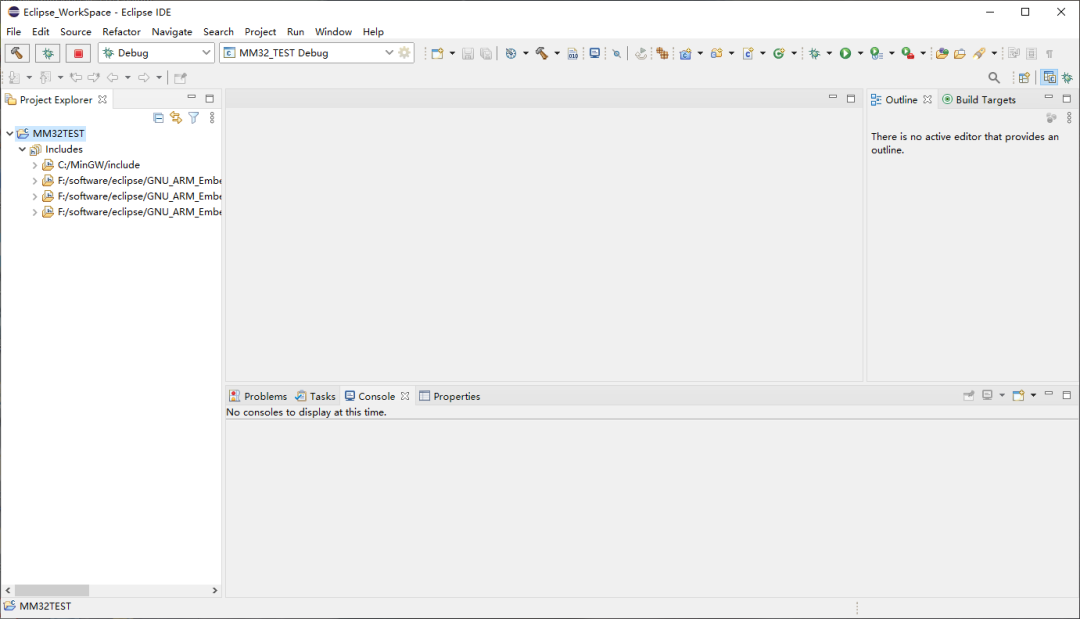The height and width of the screenshot is (619, 1080).
Task: Click the Open Console icon in Console toolbar
Action: [1018, 395]
